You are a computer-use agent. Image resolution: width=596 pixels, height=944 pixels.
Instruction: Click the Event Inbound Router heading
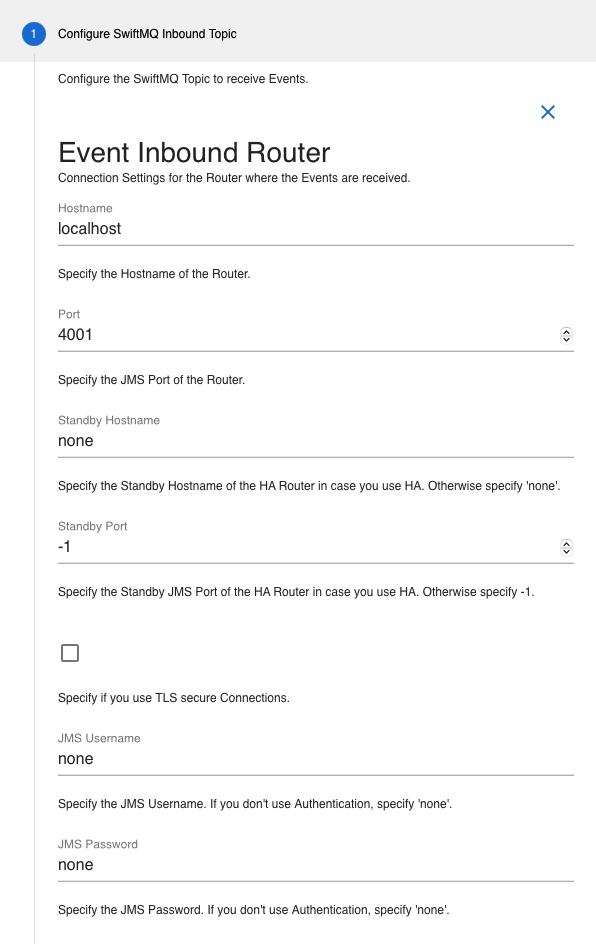(194, 152)
